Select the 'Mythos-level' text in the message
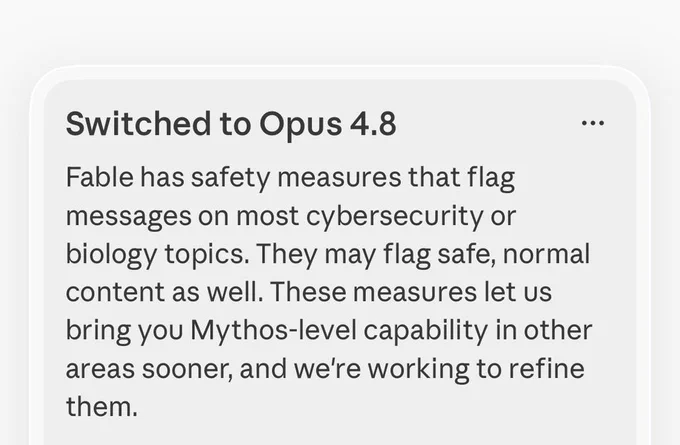This screenshot has width=680, height=445. point(273,330)
